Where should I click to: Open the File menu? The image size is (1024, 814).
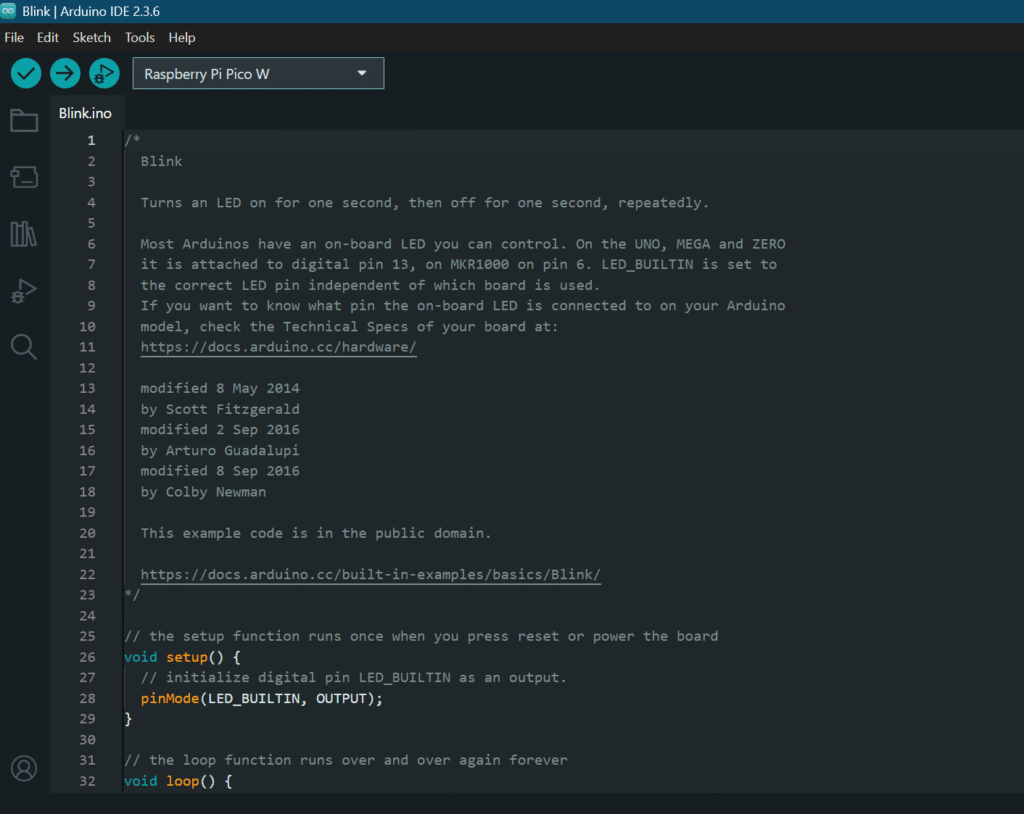(14, 38)
